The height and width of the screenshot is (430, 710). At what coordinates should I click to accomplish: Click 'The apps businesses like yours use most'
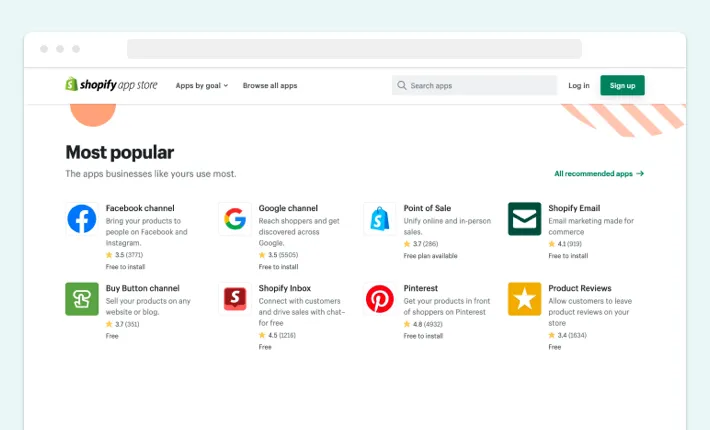point(151,174)
